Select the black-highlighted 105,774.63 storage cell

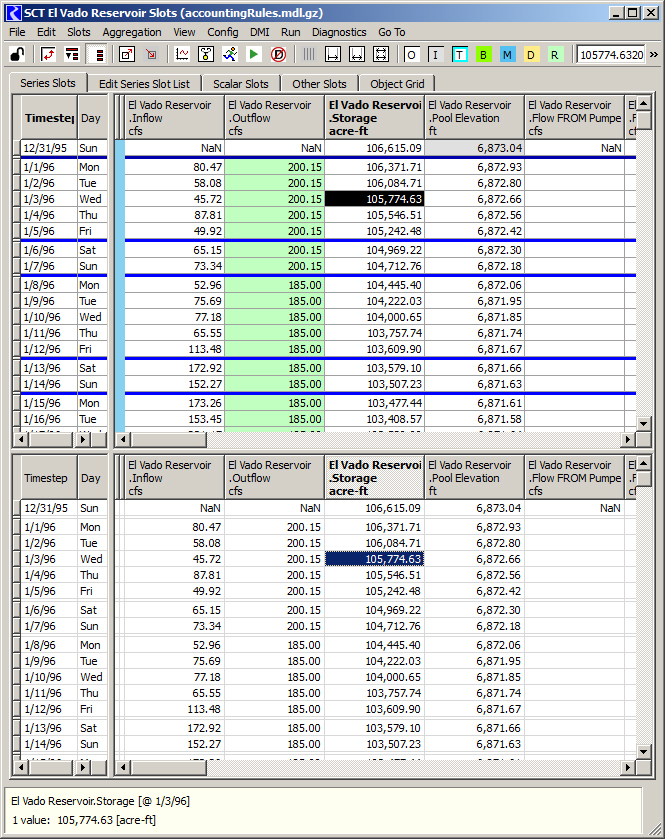(x=374, y=199)
